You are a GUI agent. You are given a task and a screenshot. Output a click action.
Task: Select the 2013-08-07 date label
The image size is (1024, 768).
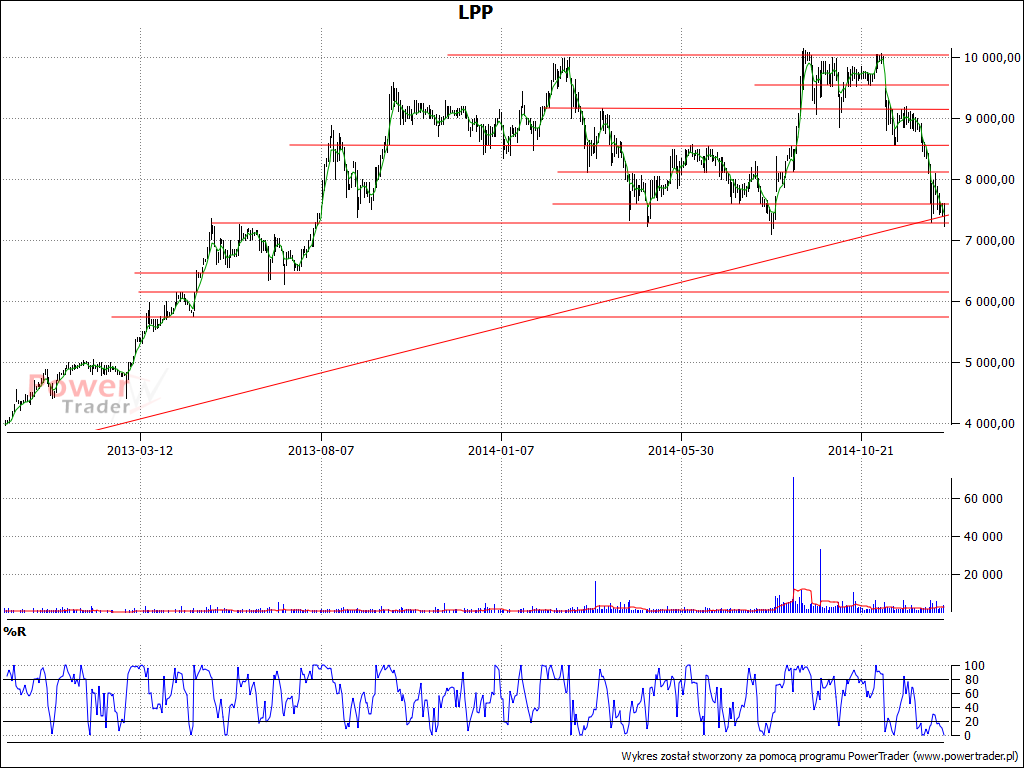[321, 451]
